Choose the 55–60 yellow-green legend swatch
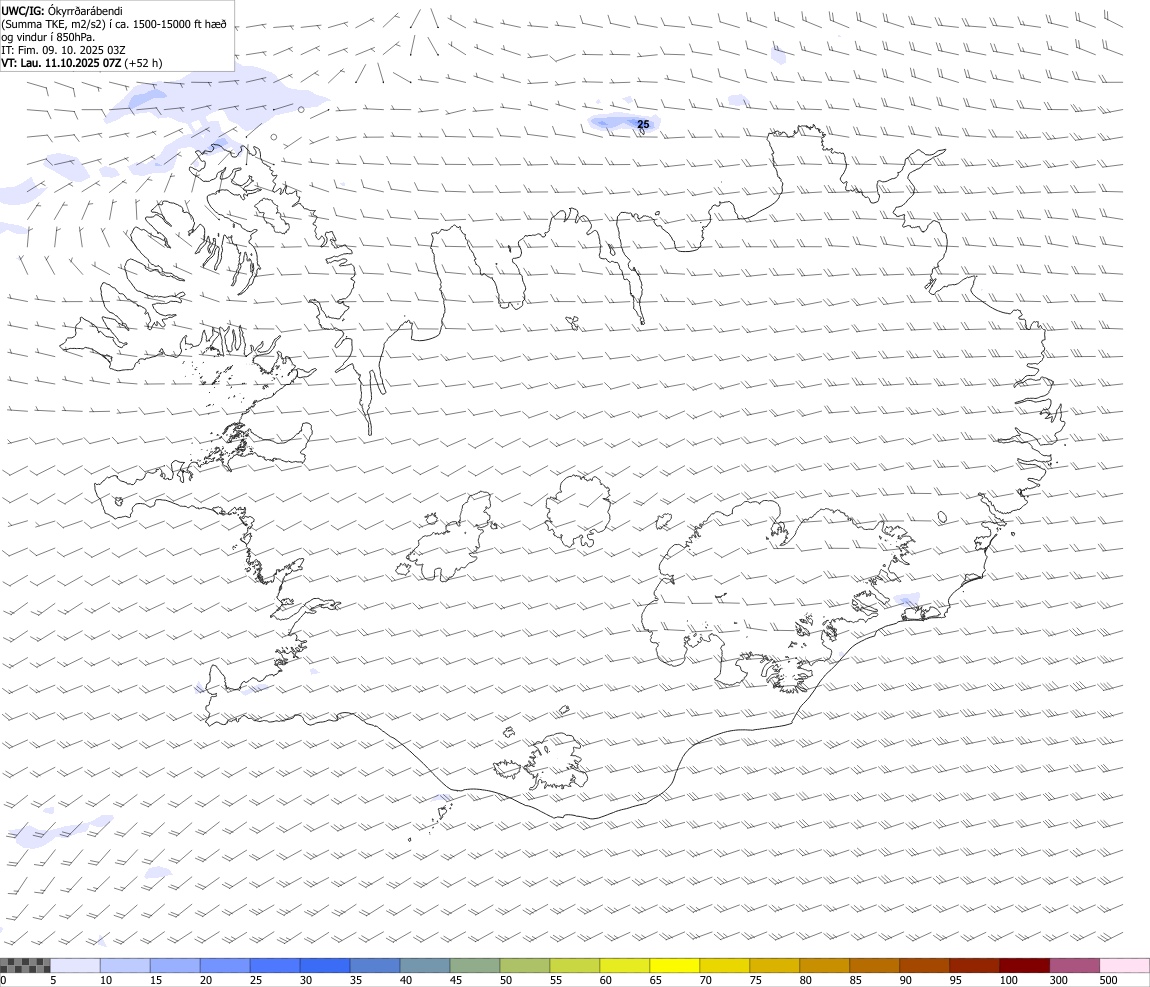1150x987 pixels. tap(574, 965)
